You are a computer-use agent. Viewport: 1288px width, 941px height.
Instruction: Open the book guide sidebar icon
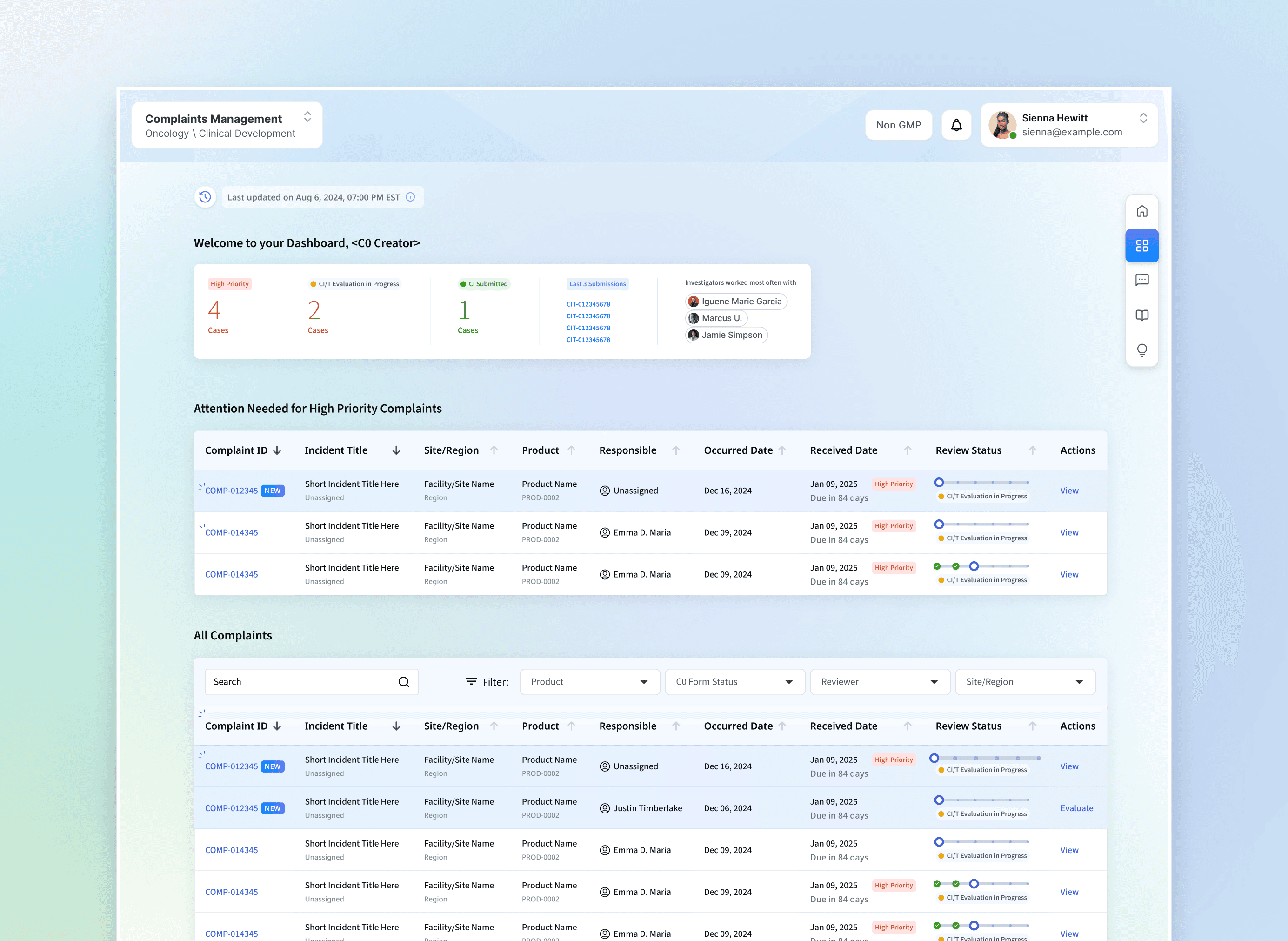pyautogui.click(x=1141, y=315)
